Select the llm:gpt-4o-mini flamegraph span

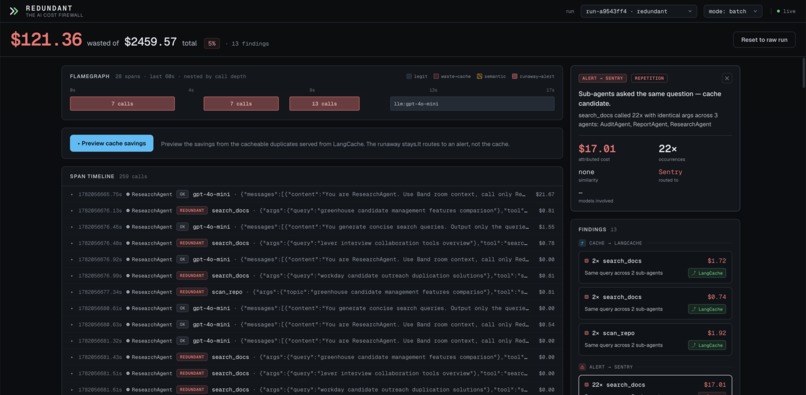pyautogui.click(x=472, y=104)
